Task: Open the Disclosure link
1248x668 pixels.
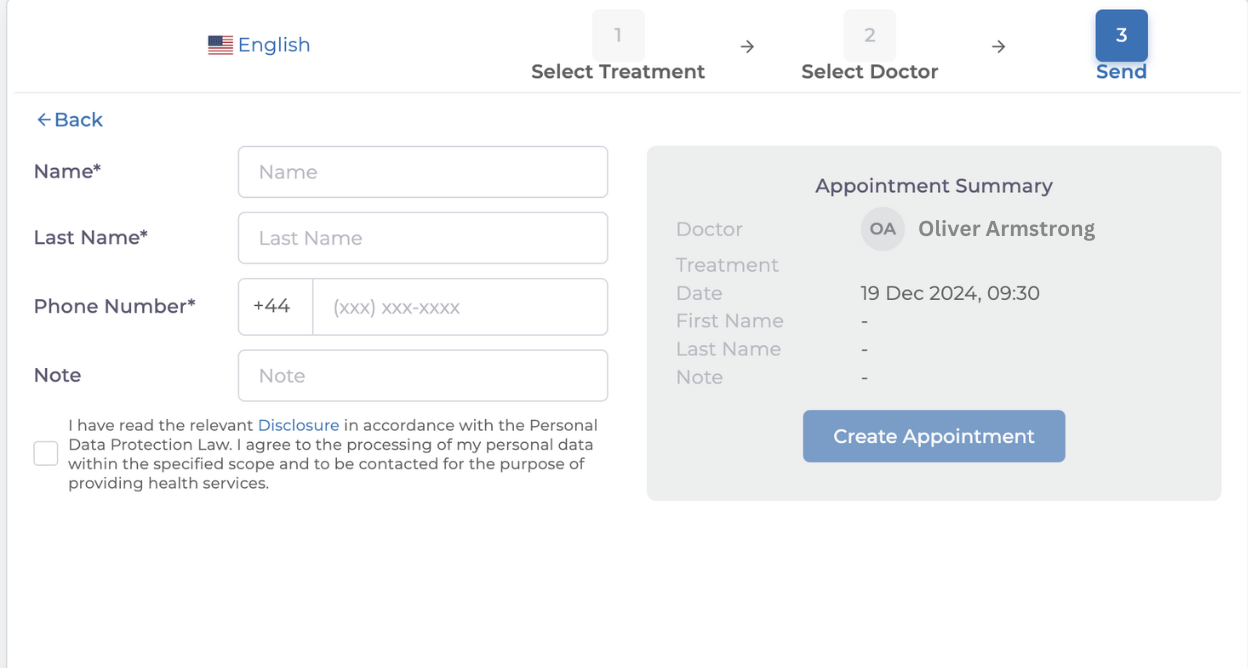Action: tap(298, 425)
